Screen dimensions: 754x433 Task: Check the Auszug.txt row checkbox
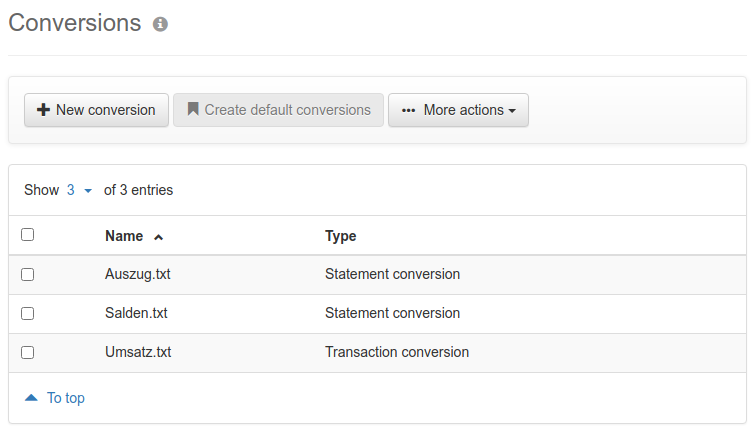click(27, 274)
